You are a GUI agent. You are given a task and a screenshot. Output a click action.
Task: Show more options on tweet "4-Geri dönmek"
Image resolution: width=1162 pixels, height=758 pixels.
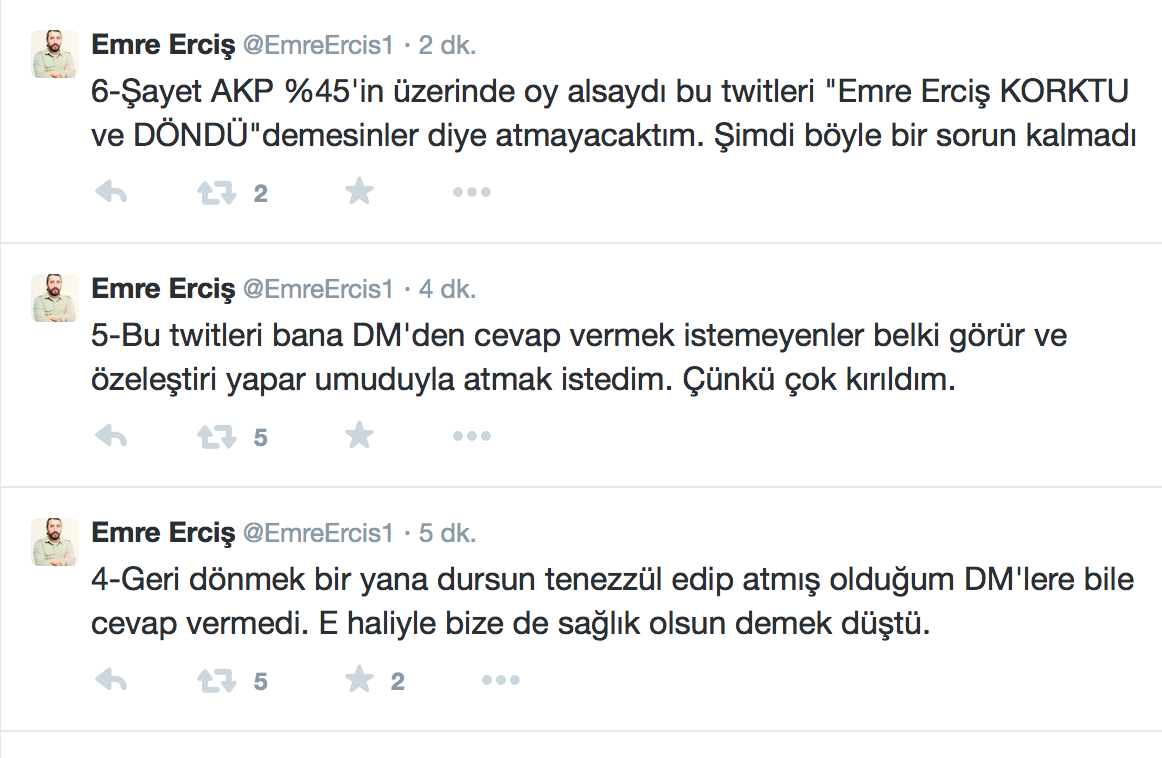pos(501,681)
